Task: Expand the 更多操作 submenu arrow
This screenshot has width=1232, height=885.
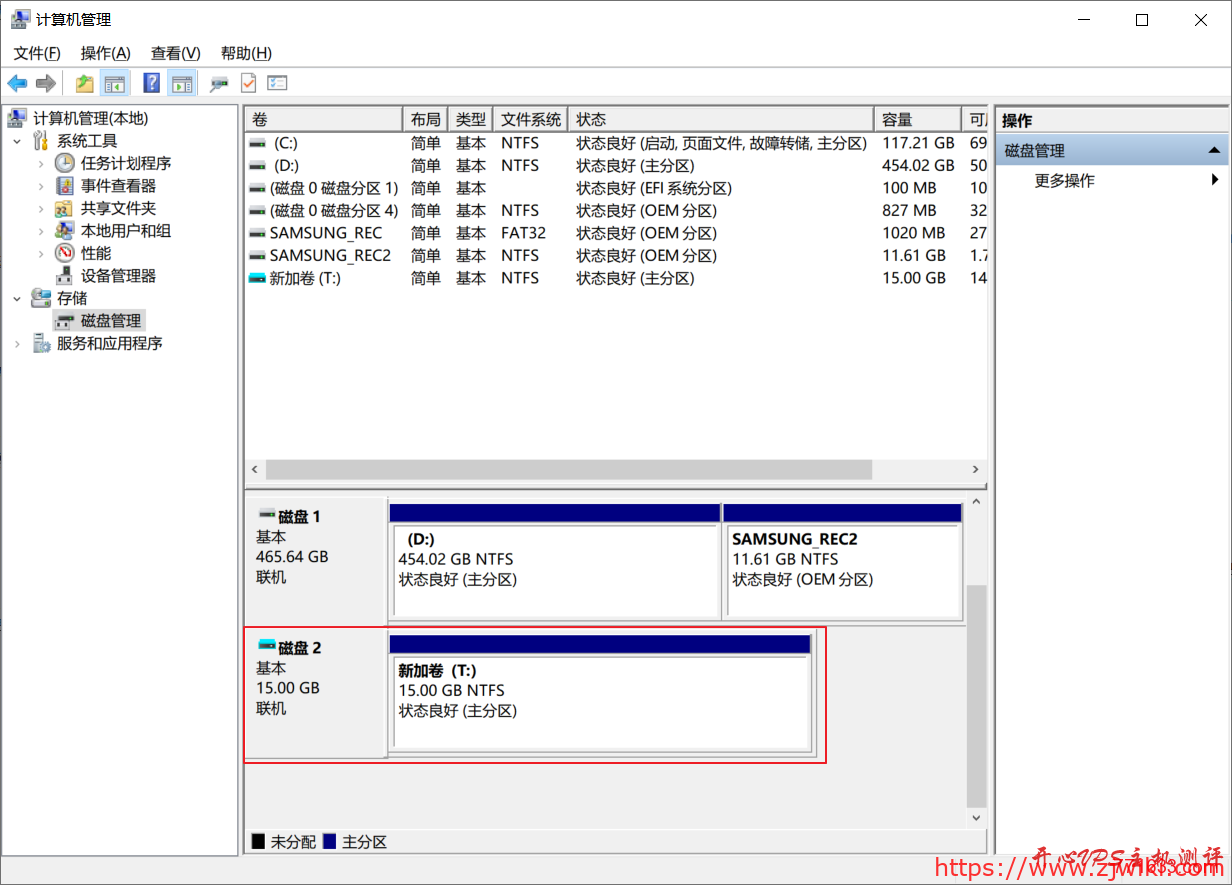Action: click(x=1216, y=179)
